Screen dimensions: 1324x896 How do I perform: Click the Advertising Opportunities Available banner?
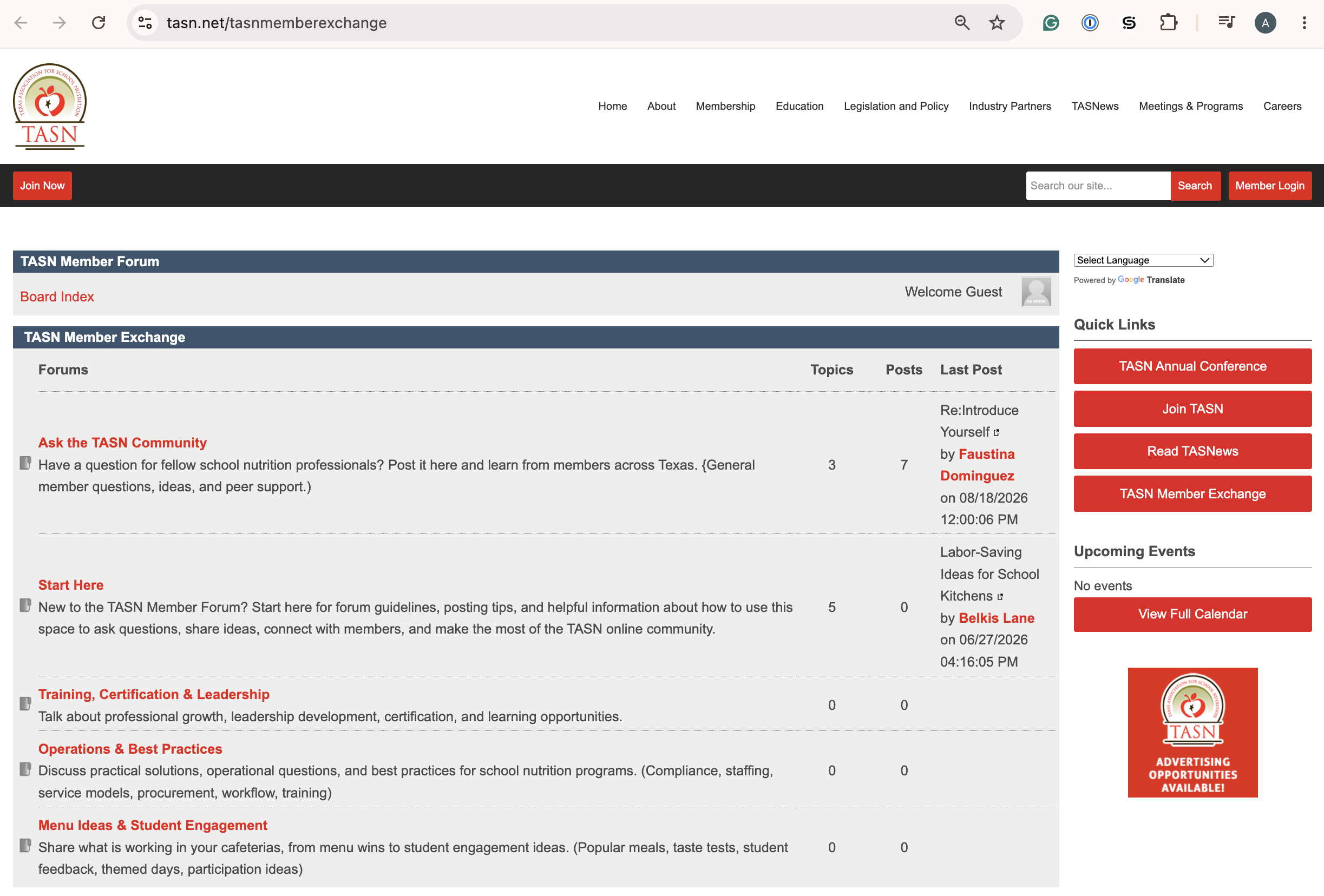click(1192, 733)
